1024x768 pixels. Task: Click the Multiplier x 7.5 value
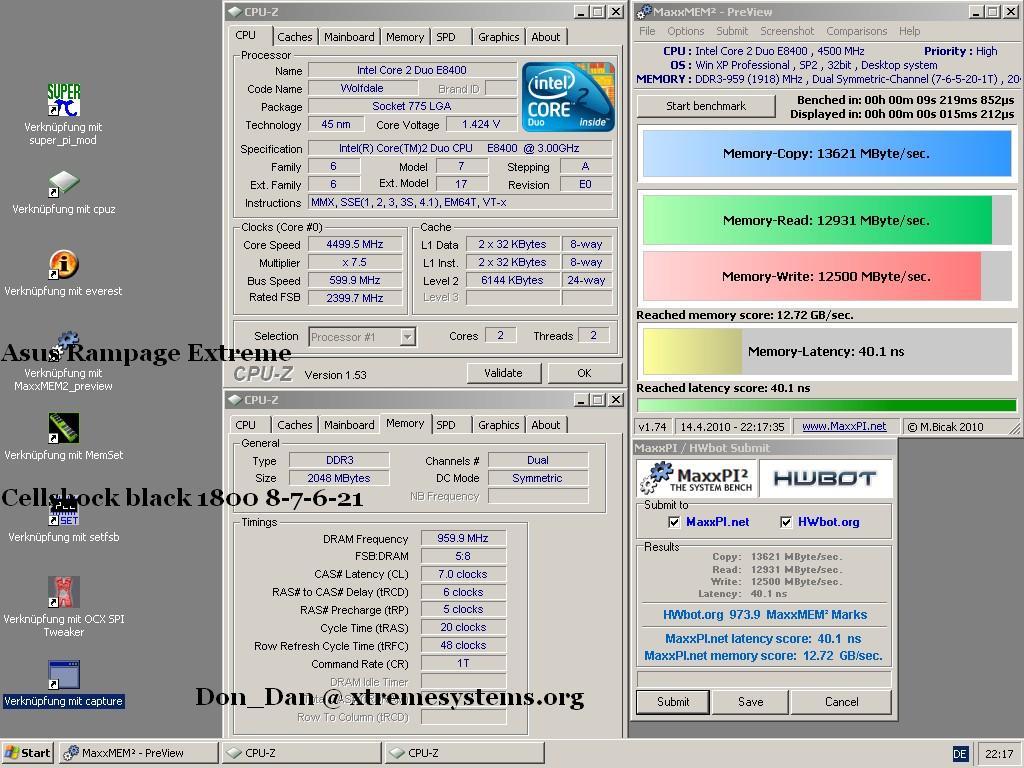[x=355, y=262]
